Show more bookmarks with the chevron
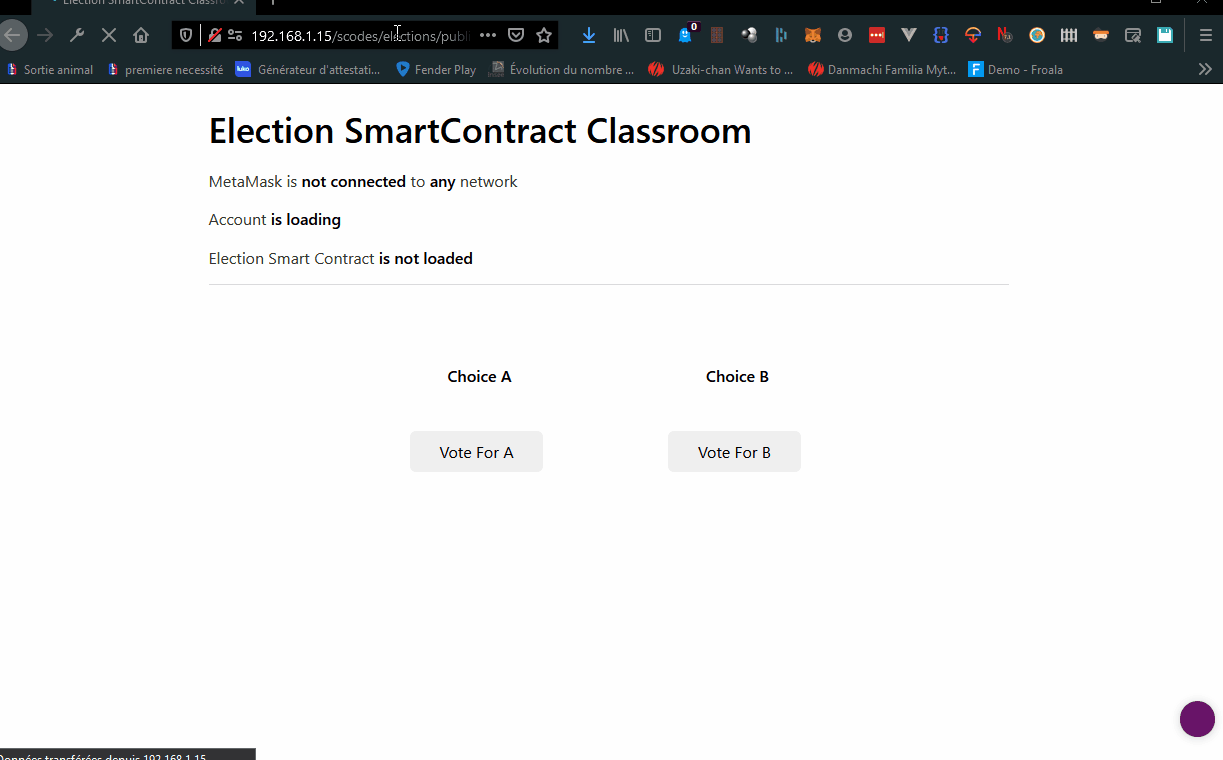The image size is (1223, 760). point(1205,69)
